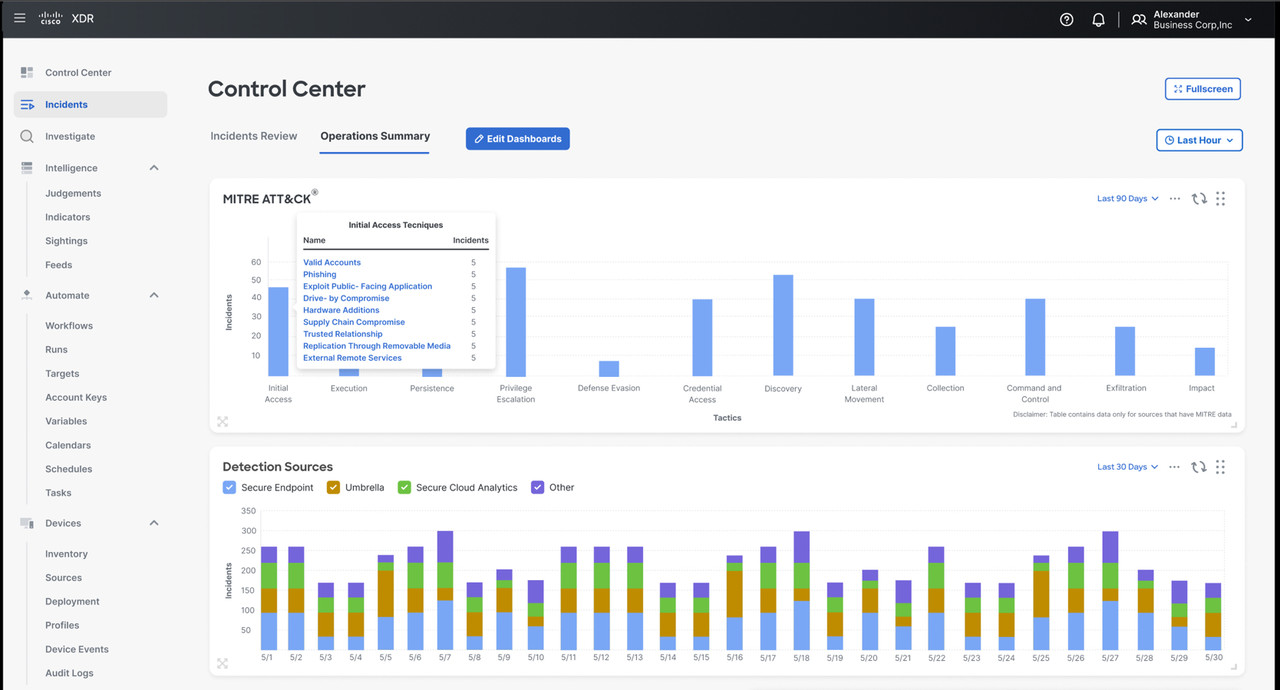
Task: Refresh the MITRE ATT&CK widget
Action: (1198, 199)
